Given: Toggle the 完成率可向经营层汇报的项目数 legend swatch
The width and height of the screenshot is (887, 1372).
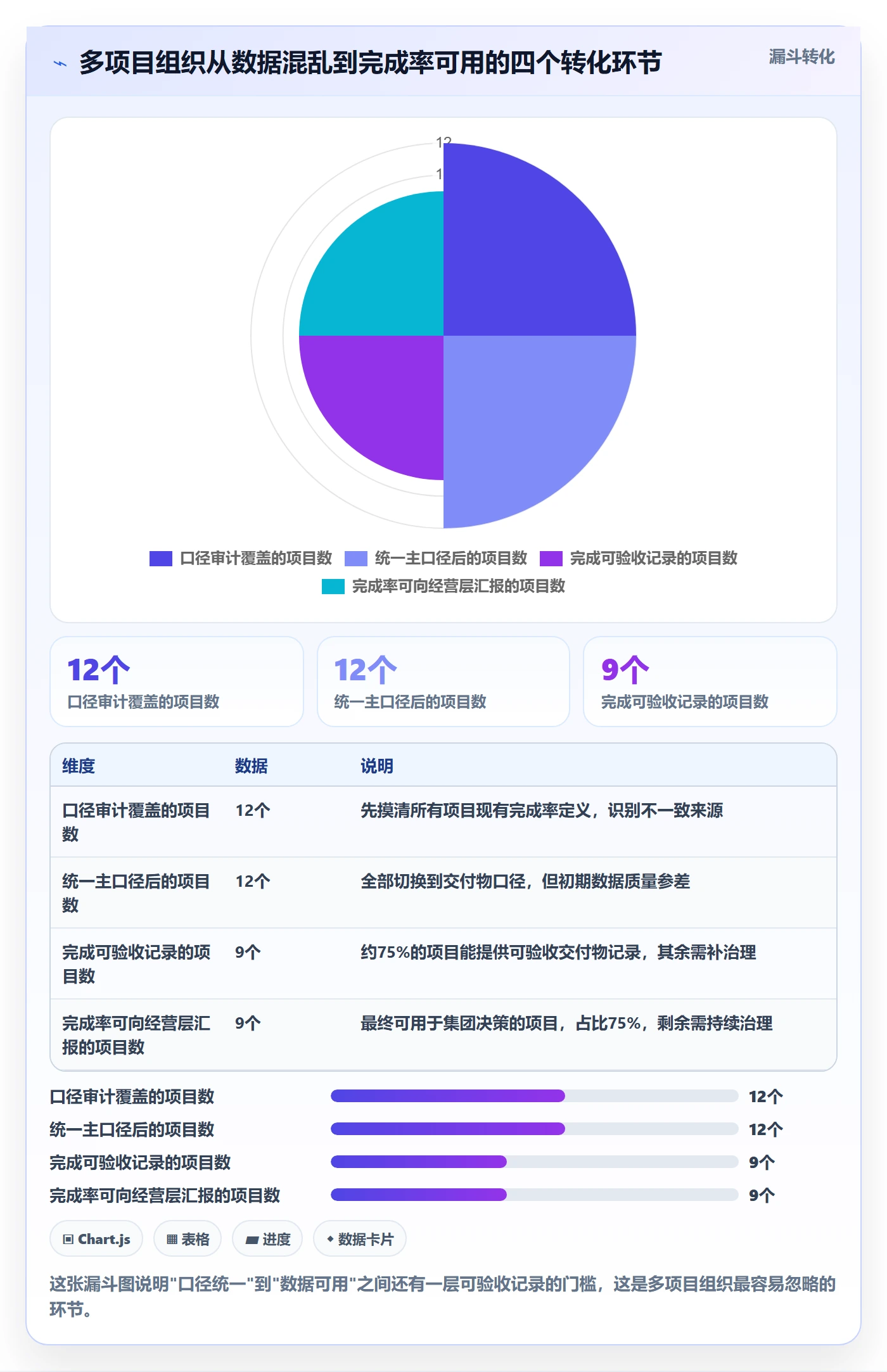Looking at the screenshot, I should (333, 587).
